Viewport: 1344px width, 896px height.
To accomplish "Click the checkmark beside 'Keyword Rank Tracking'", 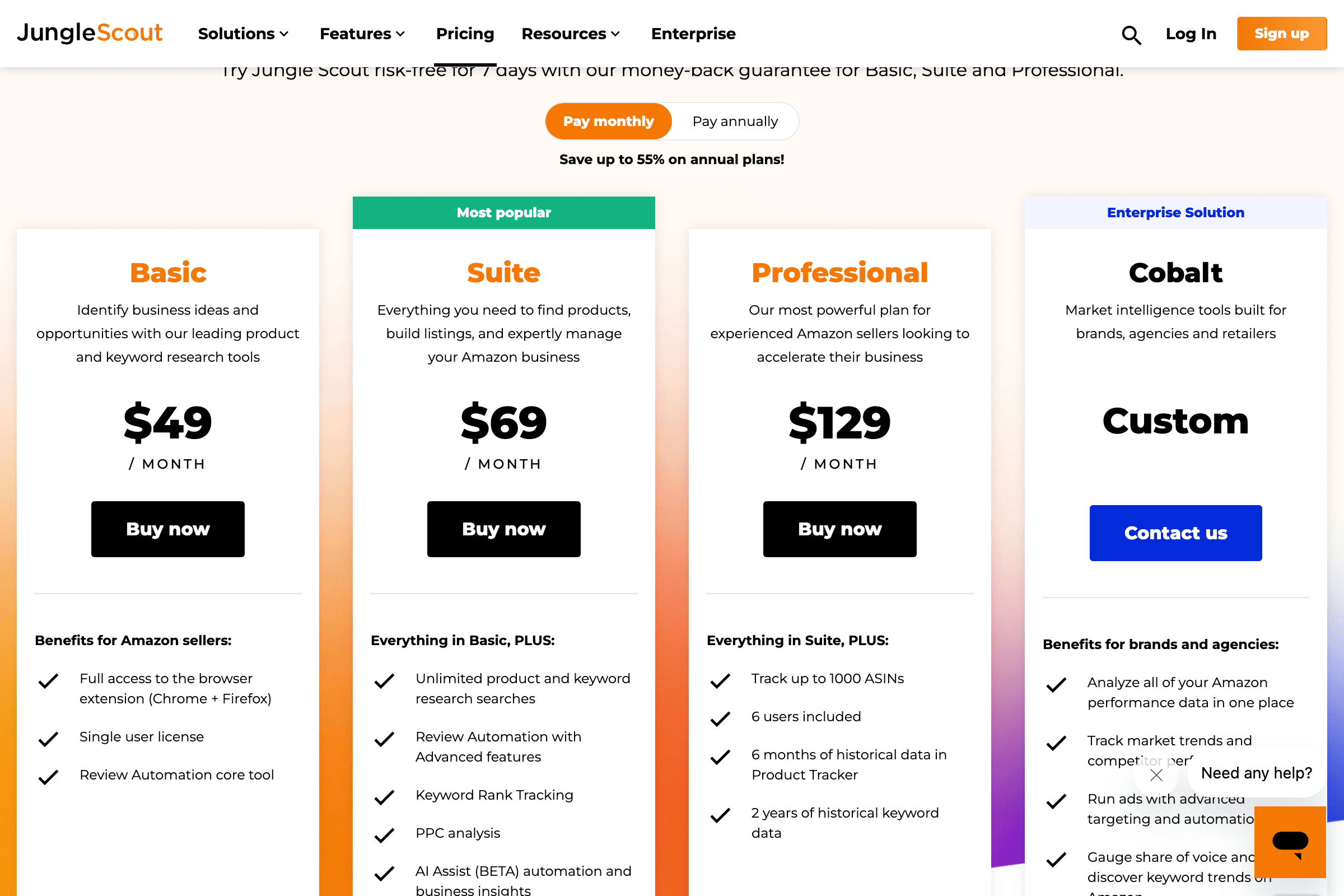I will [x=384, y=796].
